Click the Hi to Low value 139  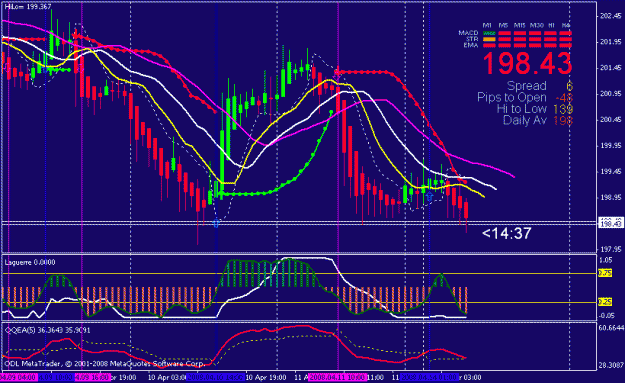[x=563, y=109]
